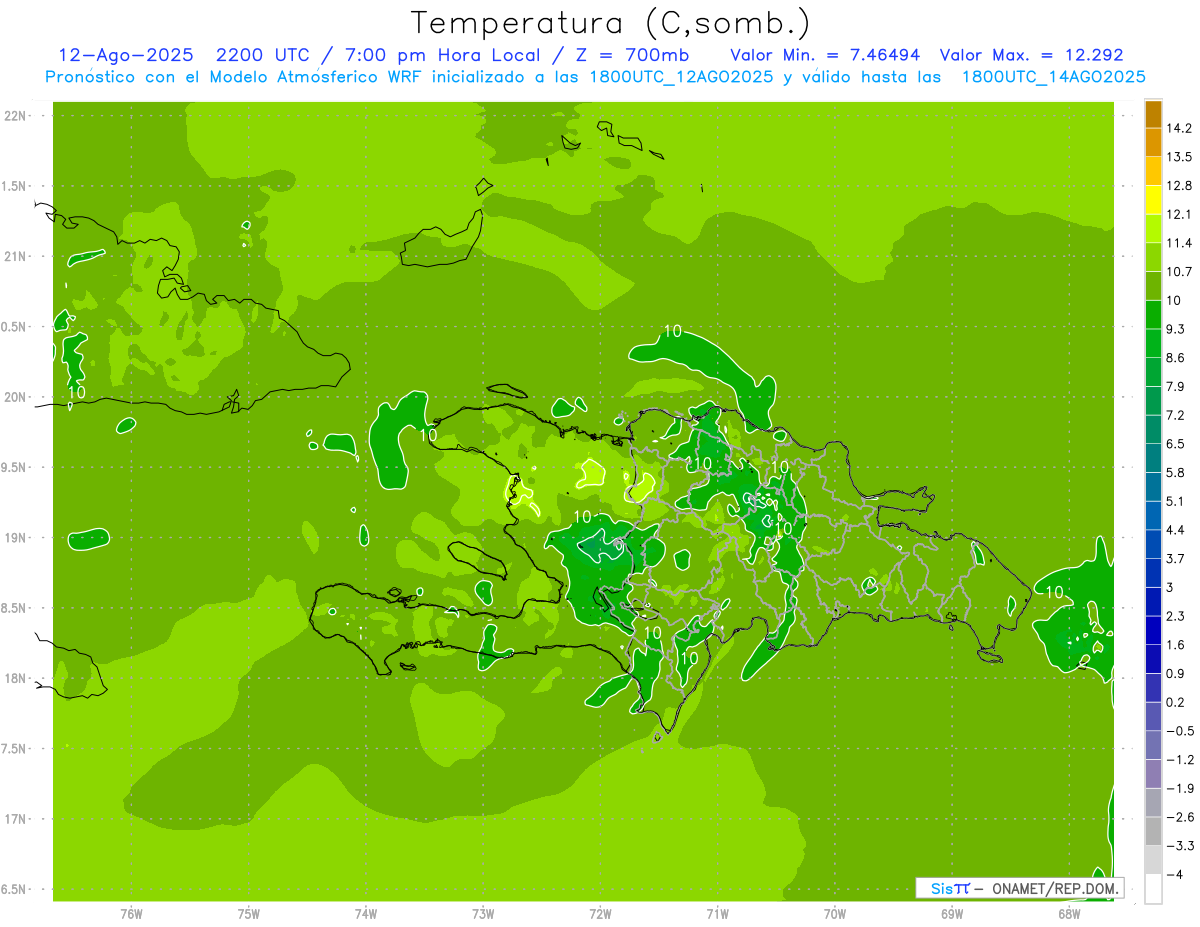Viewport: 1200px width, 927px height.
Task: Click the longitude axis label '74W'
Action: (x=366, y=914)
